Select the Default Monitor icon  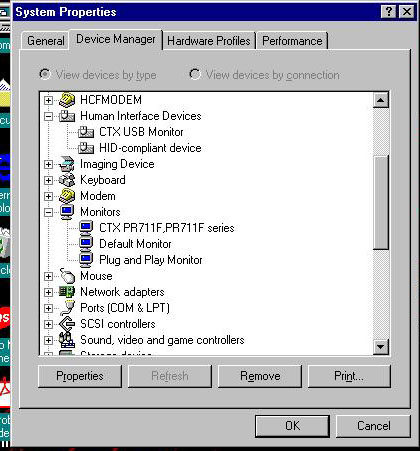point(86,244)
